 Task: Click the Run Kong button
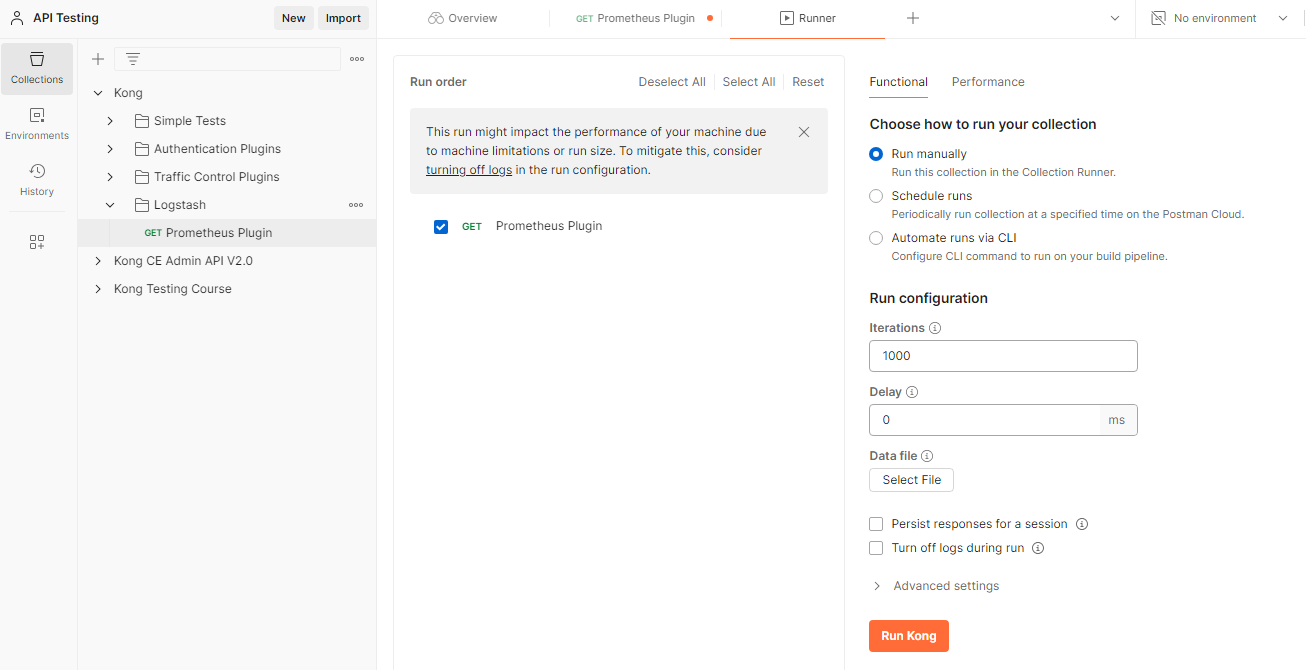pyautogui.click(x=908, y=636)
